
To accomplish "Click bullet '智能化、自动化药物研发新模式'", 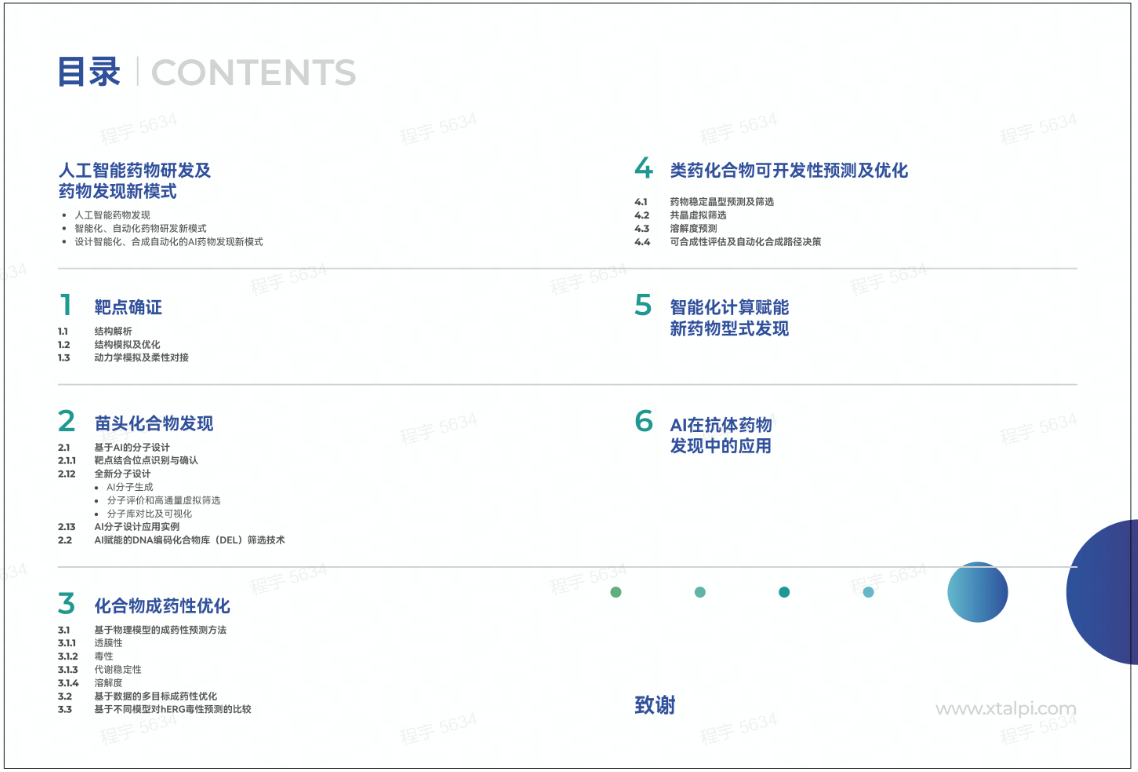I will 140,228.
